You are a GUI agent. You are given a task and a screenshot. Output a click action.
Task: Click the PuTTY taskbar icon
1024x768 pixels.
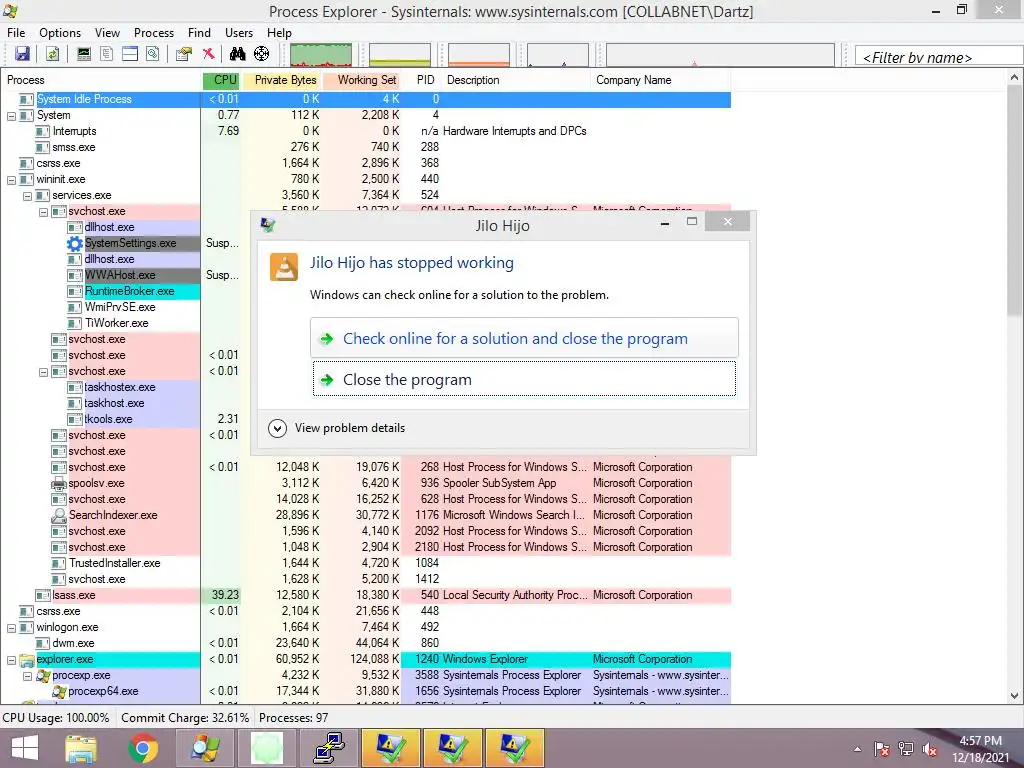pos(328,748)
